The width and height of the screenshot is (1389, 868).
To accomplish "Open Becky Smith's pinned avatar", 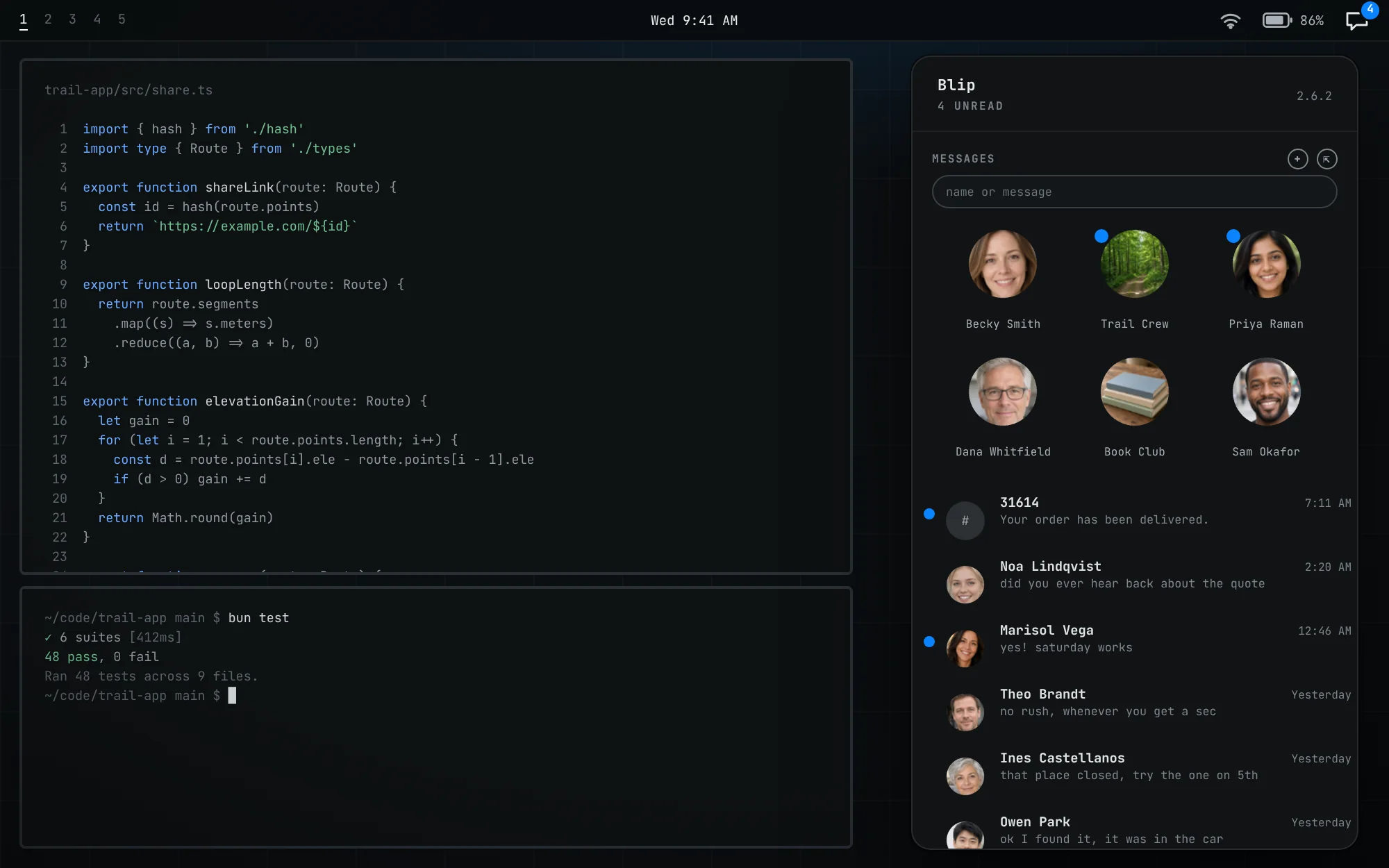I will (x=1002, y=264).
